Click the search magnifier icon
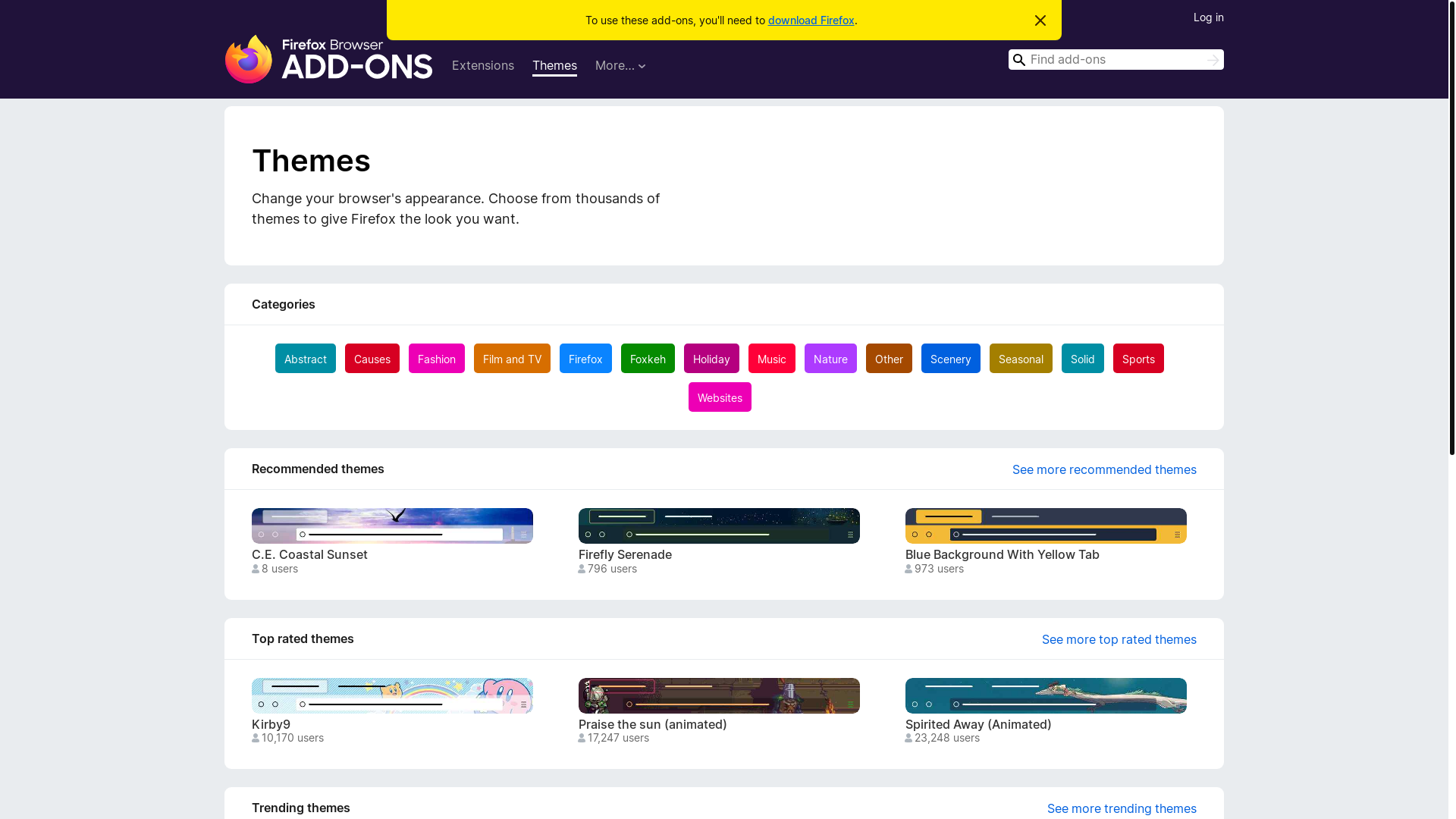Viewport: 1456px width, 819px height. (x=1019, y=60)
